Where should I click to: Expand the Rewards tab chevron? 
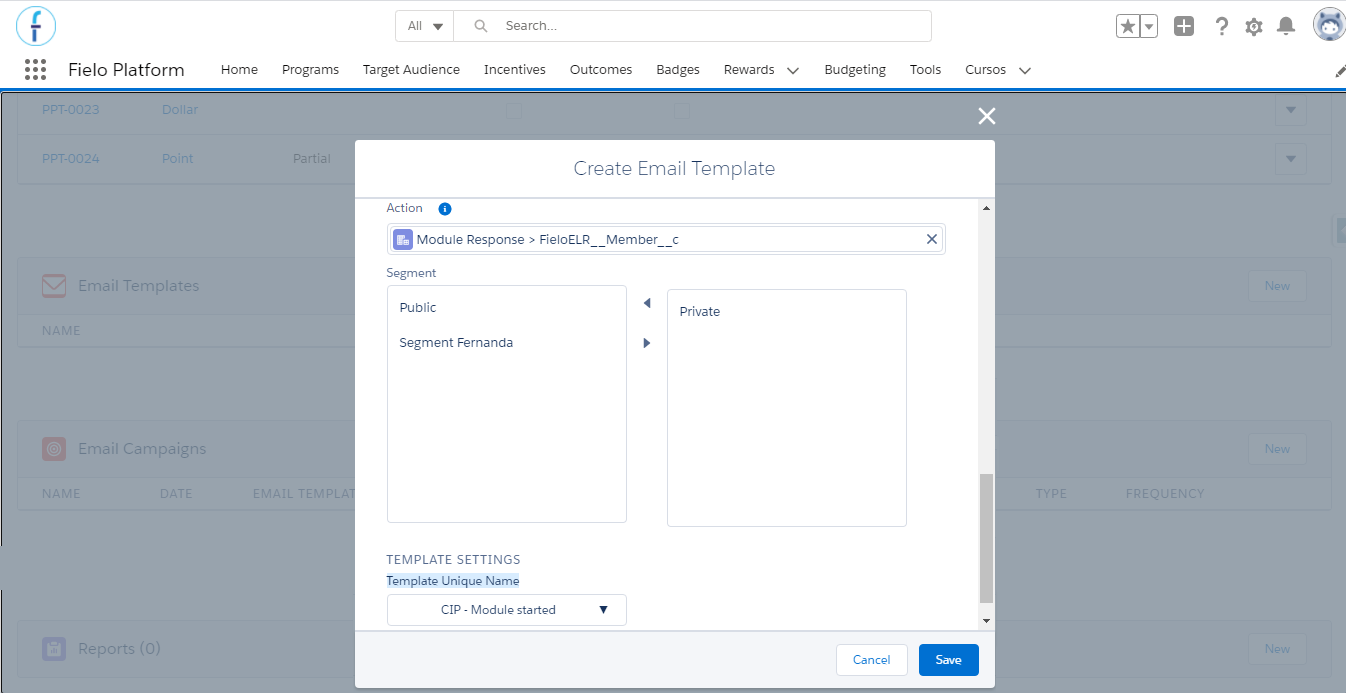click(793, 71)
